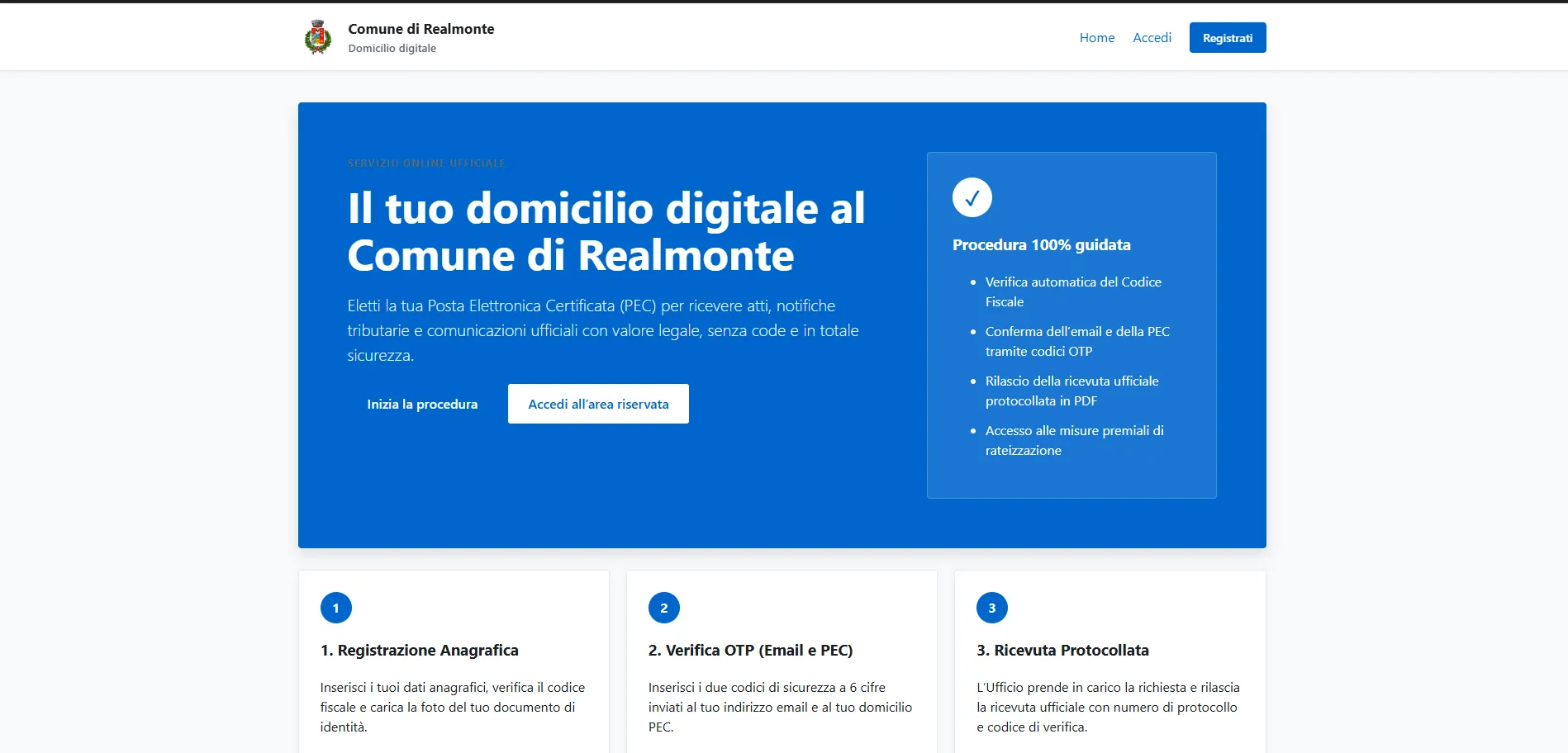This screenshot has width=1568, height=753.
Task: Start with Inizia la procedura button
Action: coord(422,404)
